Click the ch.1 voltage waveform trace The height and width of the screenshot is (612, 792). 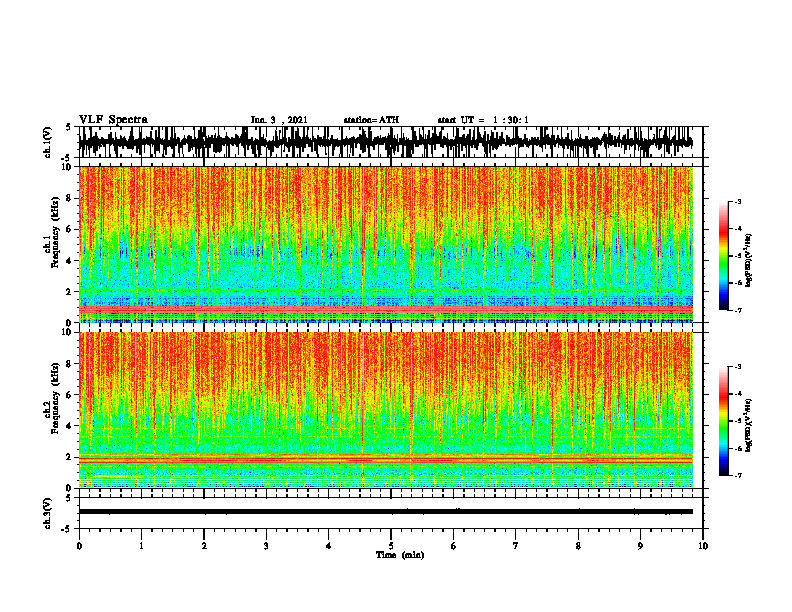pos(385,142)
